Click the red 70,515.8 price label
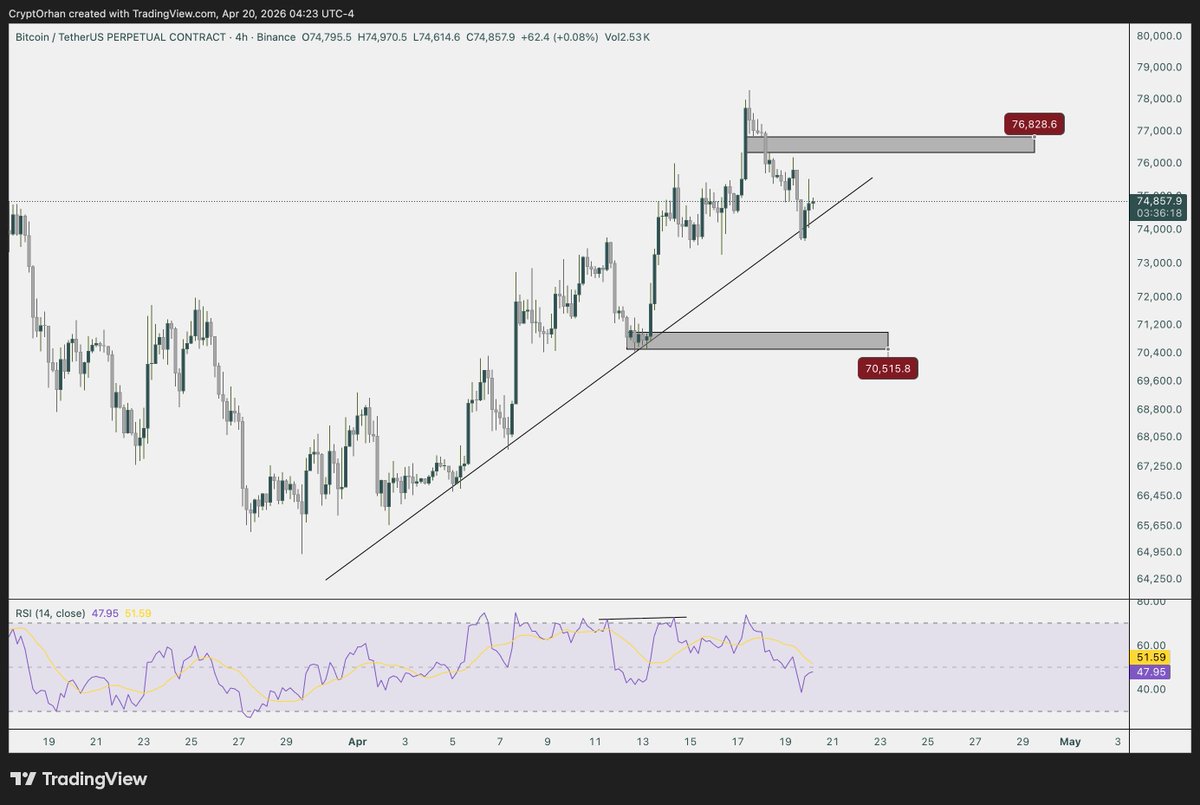This screenshot has width=1200, height=805. (x=888, y=368)
